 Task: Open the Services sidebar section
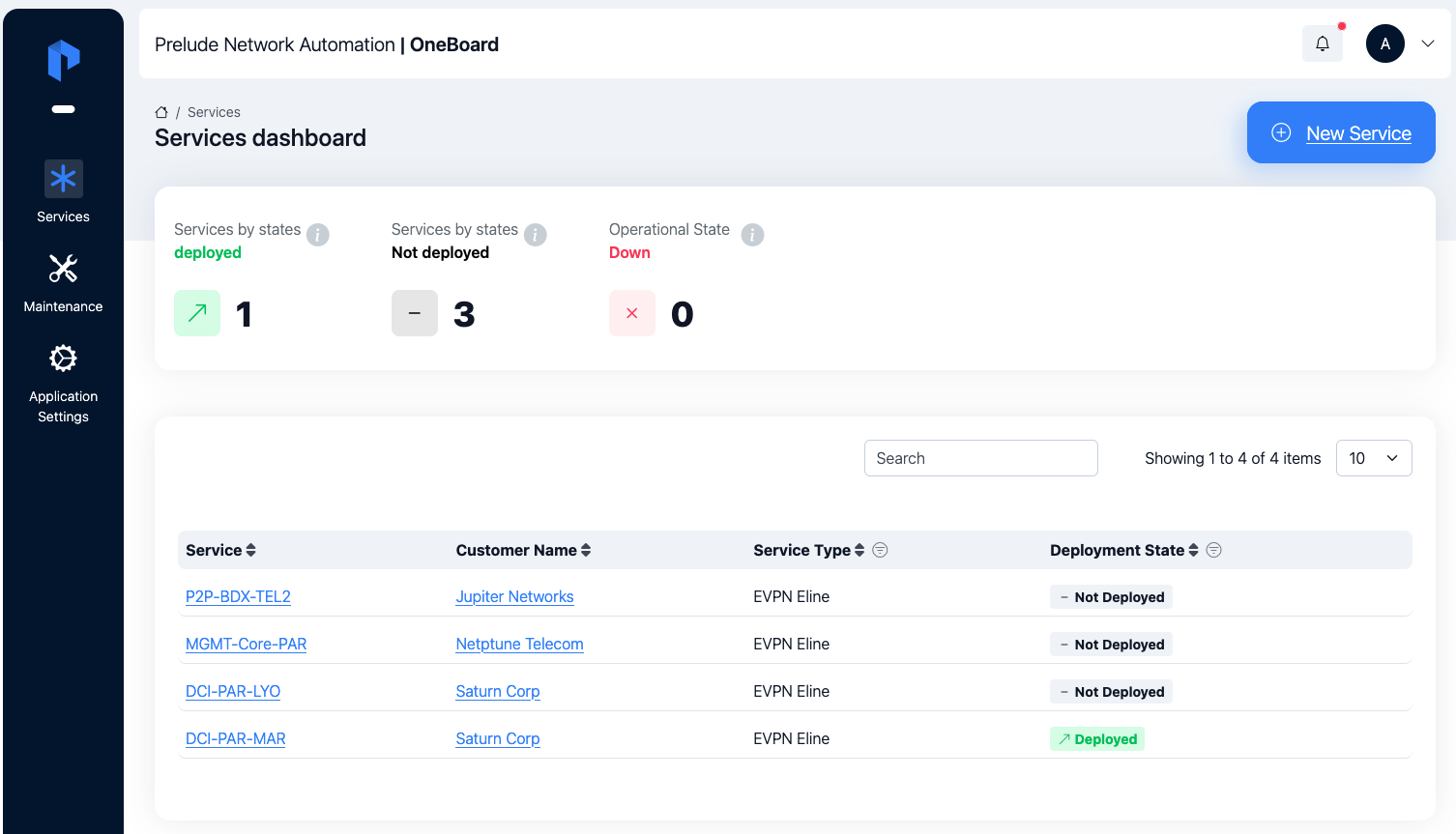[63, 192]
